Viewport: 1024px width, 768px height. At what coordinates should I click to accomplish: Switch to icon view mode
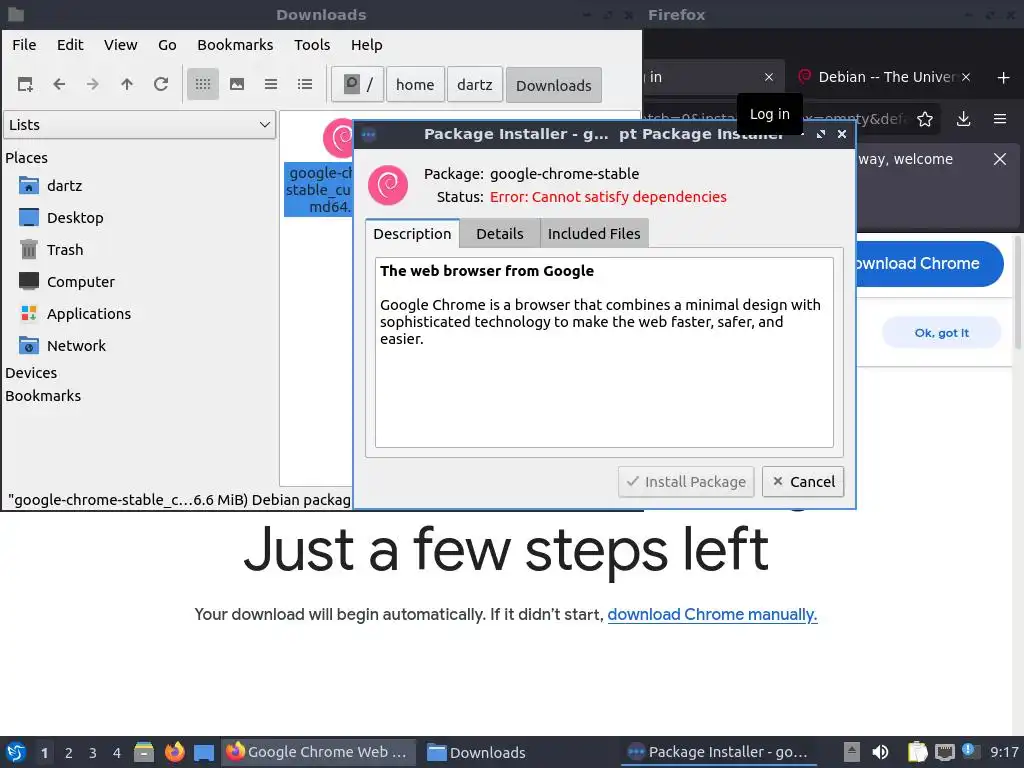pos(202,84)
